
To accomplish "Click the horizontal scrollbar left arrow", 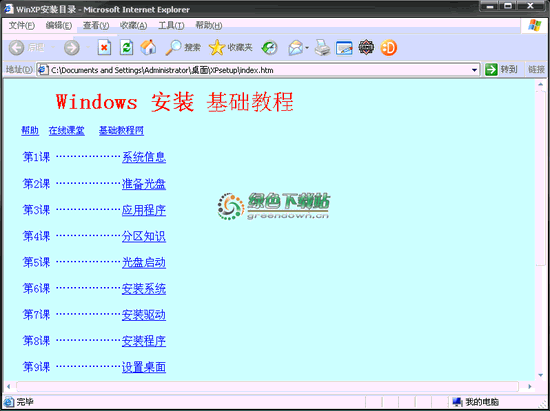I will (x=9, y=386).
